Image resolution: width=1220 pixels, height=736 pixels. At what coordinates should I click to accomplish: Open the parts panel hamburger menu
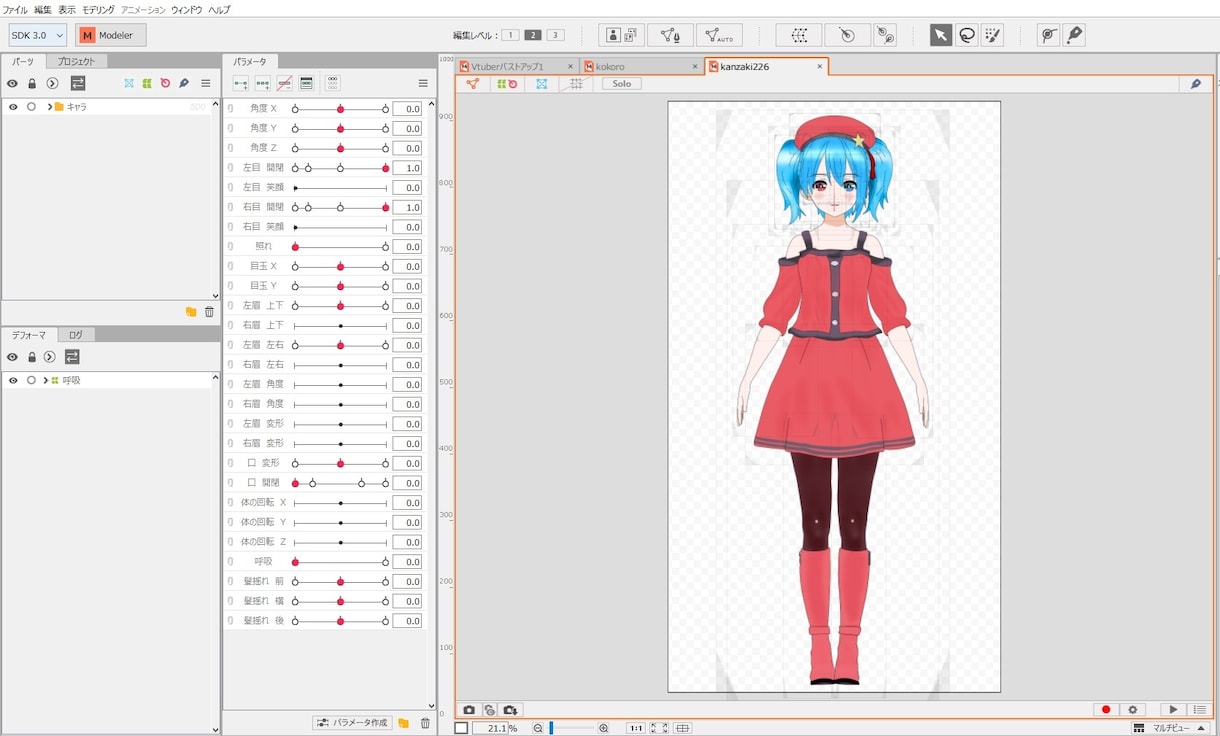206,83
